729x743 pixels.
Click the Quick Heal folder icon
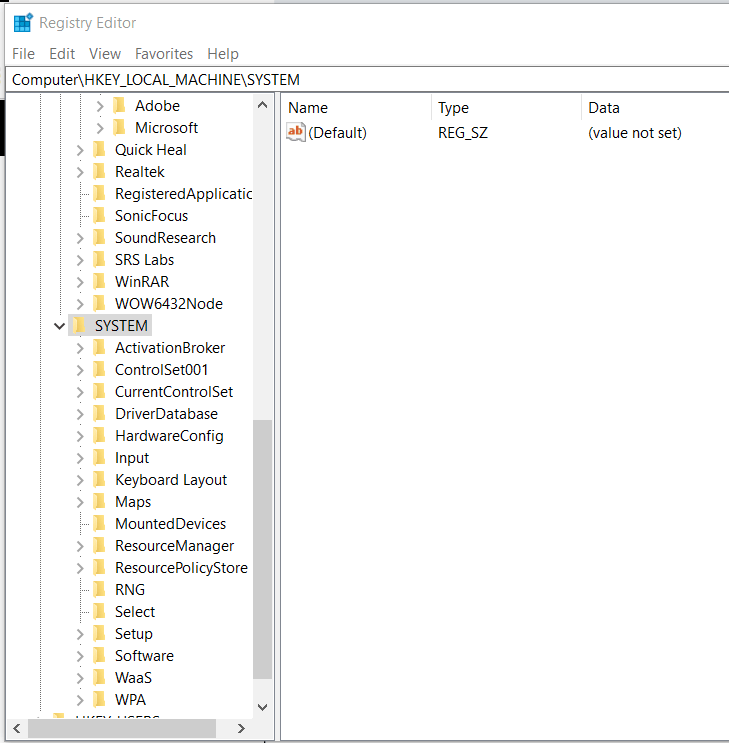click(x=100, y=149)
